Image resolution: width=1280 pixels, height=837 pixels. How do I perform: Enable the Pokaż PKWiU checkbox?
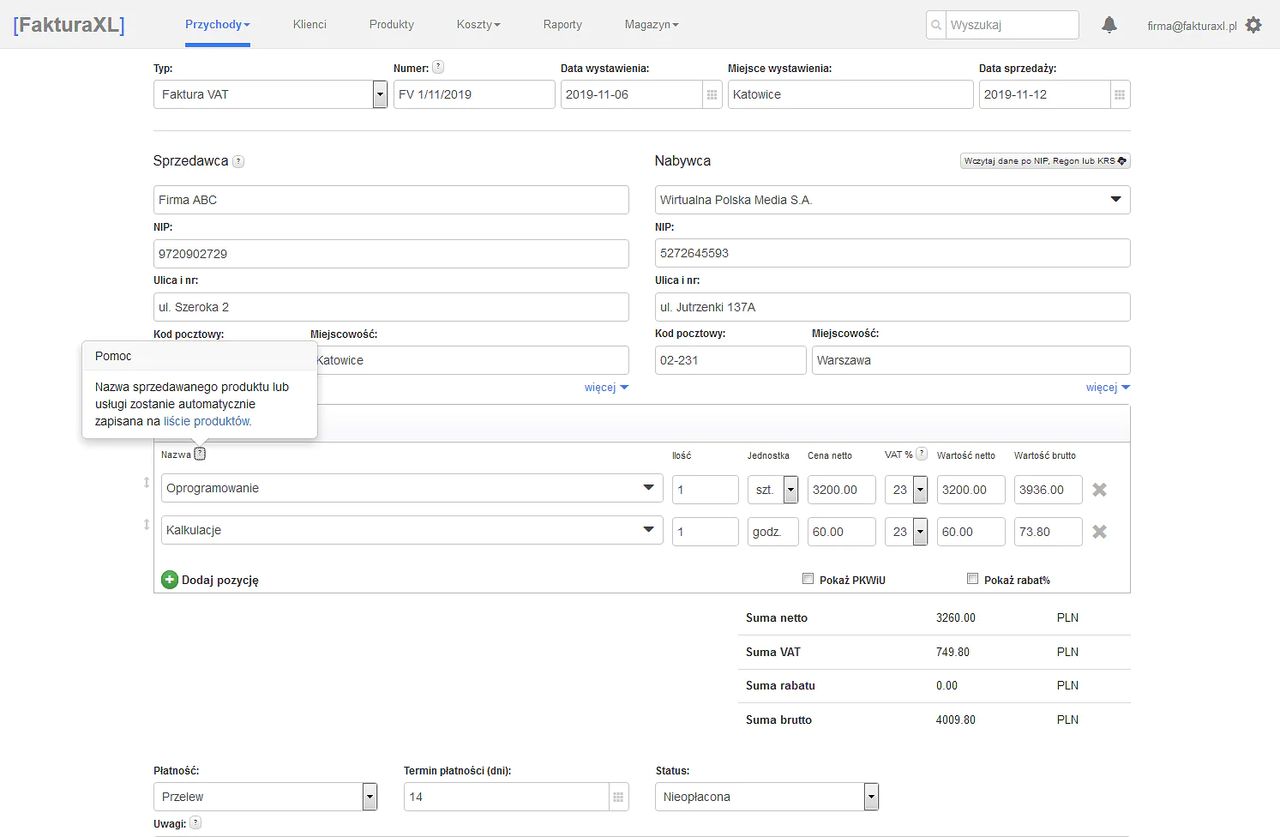click(808, 579)
